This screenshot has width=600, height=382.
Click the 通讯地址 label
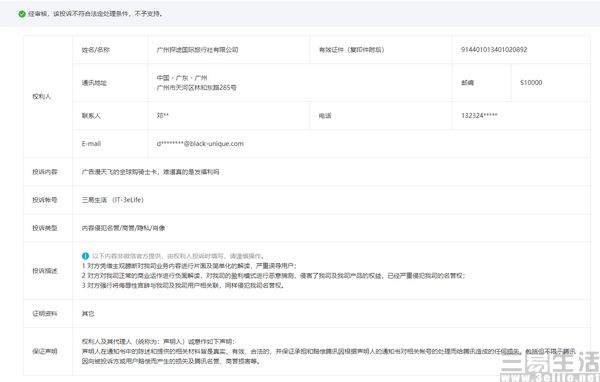94,83
